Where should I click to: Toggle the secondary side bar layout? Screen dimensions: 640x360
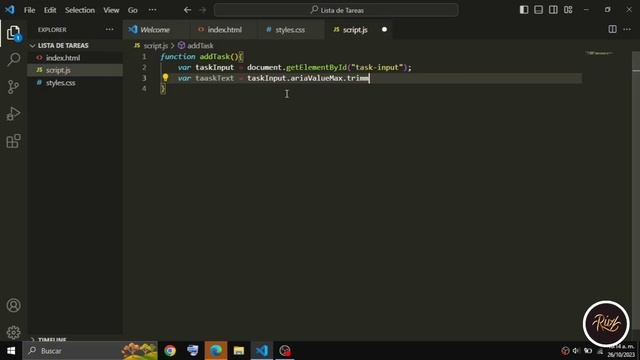click(x=553, y=10)
